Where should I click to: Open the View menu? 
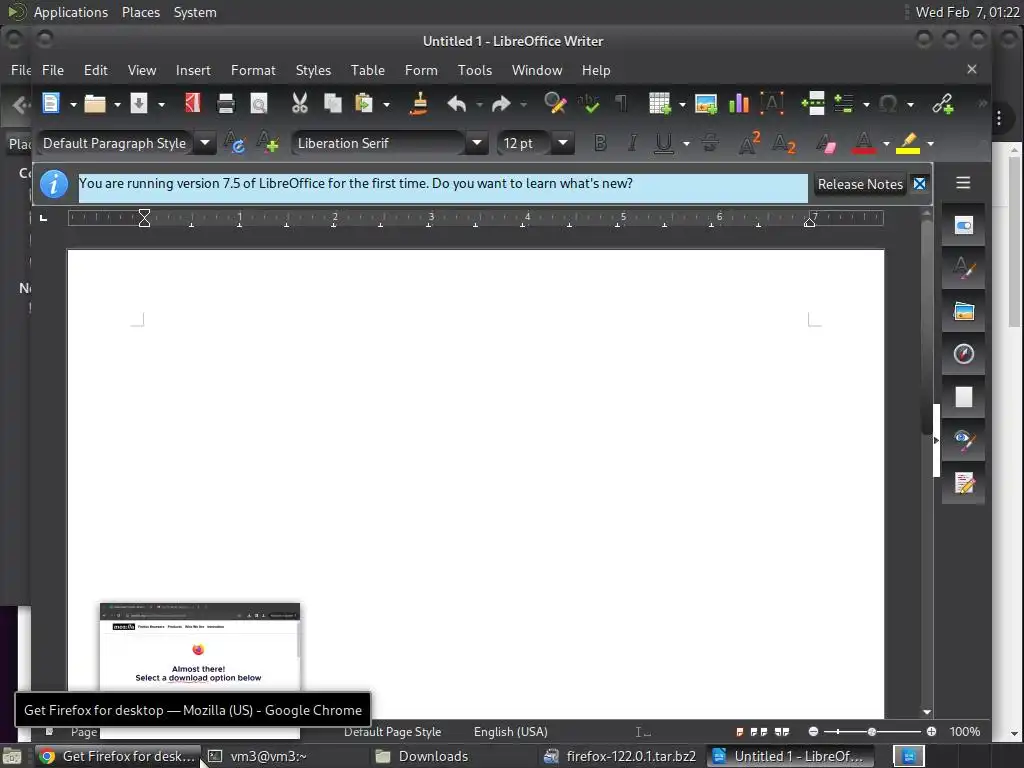pos(142,70)
